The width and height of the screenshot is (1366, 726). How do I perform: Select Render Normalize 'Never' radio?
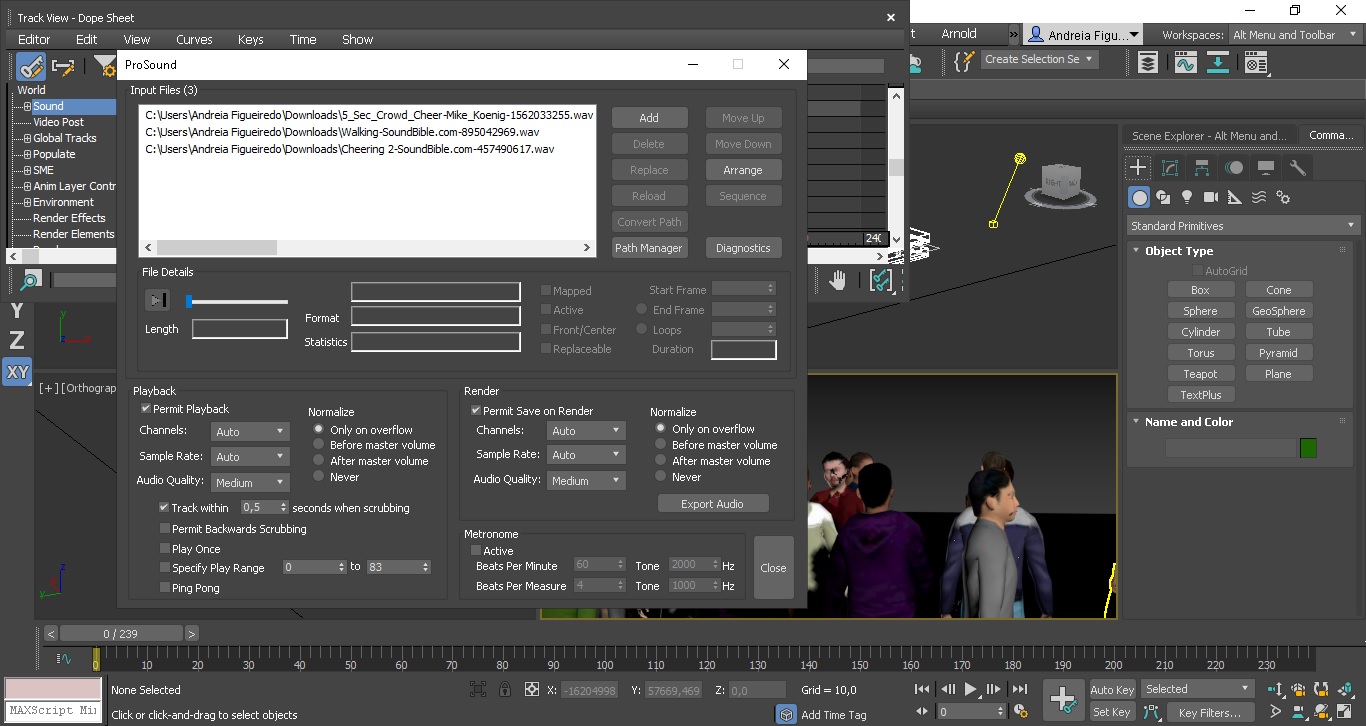tap(661, 477)
